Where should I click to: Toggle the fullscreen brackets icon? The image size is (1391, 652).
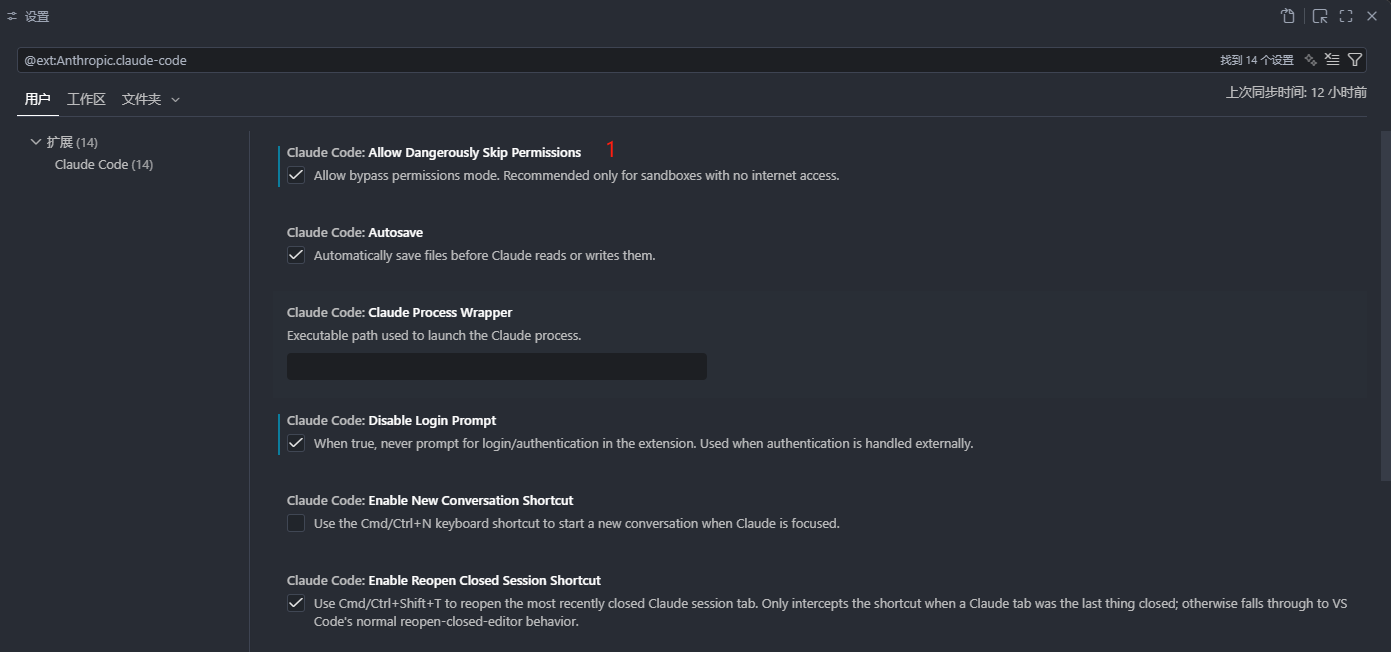1346,16
